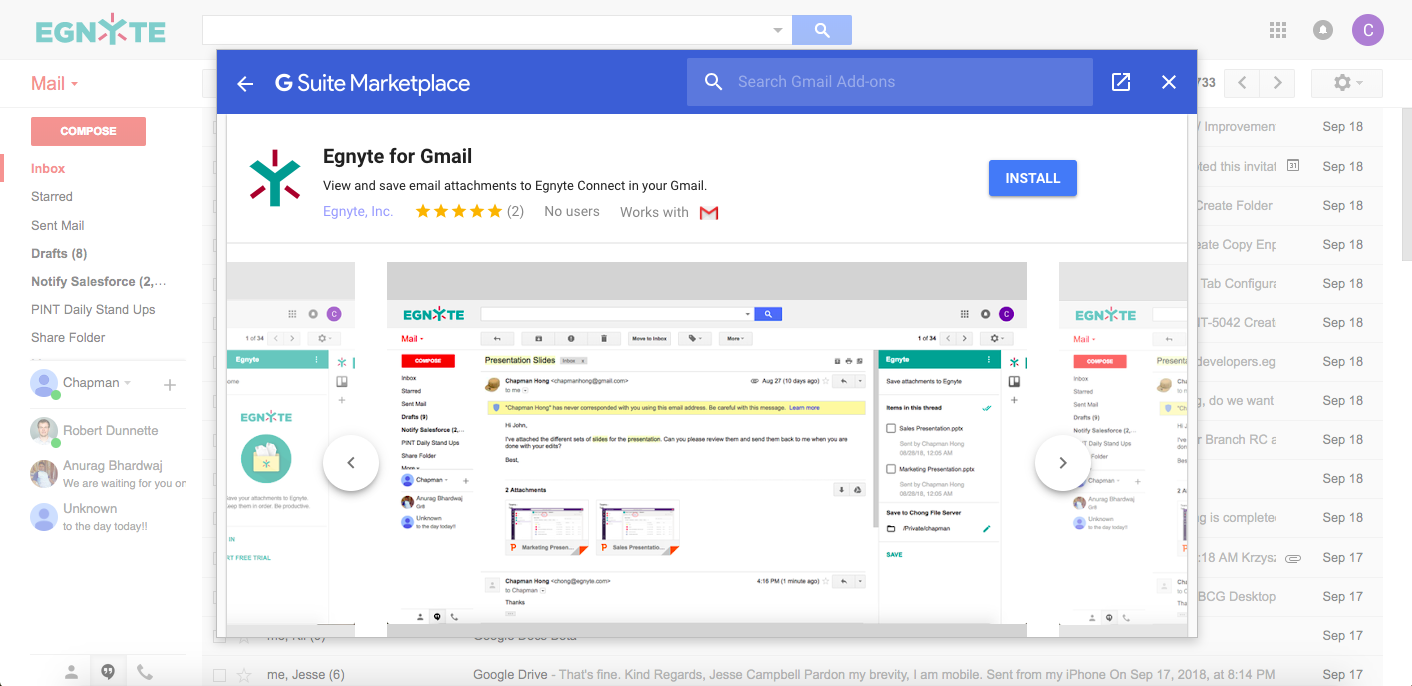Install Egnyte for Gmail add-on
The height and width of the screenshot is (686, 1412).
pos(1033,178)
